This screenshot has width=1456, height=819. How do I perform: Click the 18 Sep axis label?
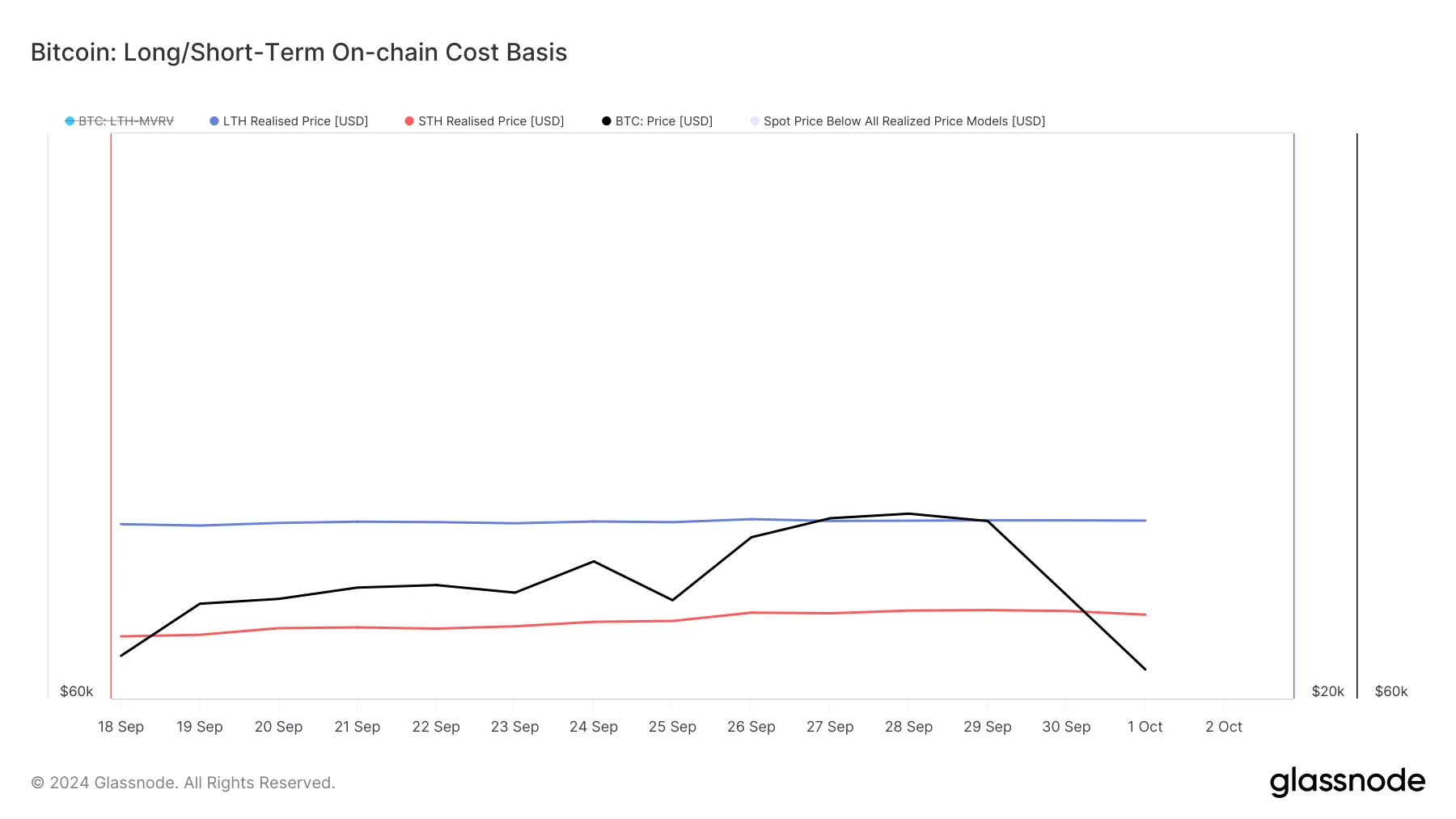(x=121, y=727)
